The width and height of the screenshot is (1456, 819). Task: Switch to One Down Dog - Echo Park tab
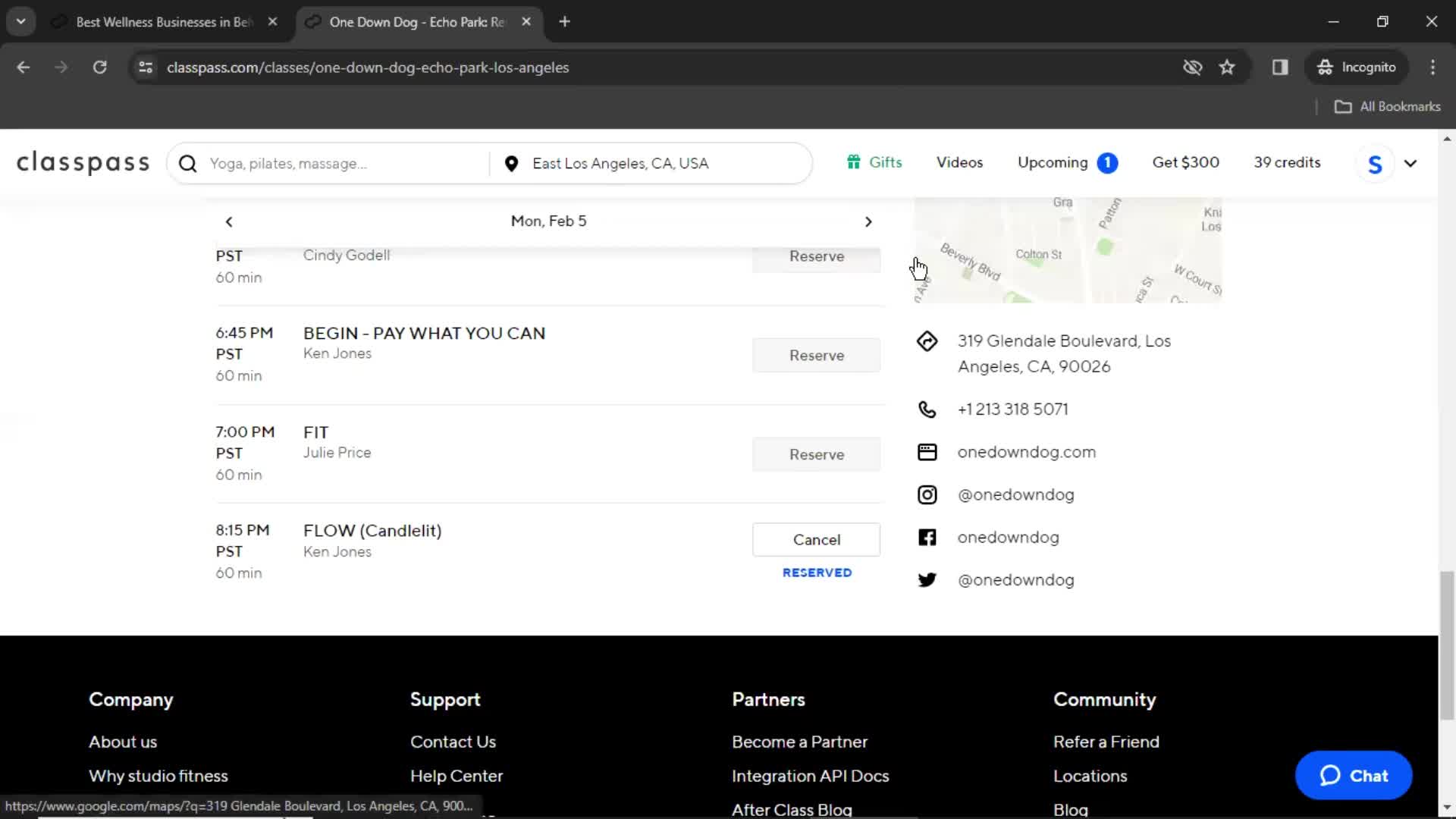click(x=417, y=22)
